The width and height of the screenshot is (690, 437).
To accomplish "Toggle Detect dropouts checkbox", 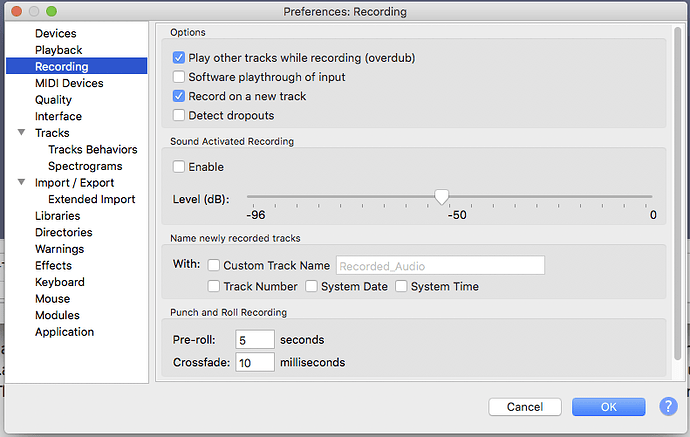I will coord(179,116).
